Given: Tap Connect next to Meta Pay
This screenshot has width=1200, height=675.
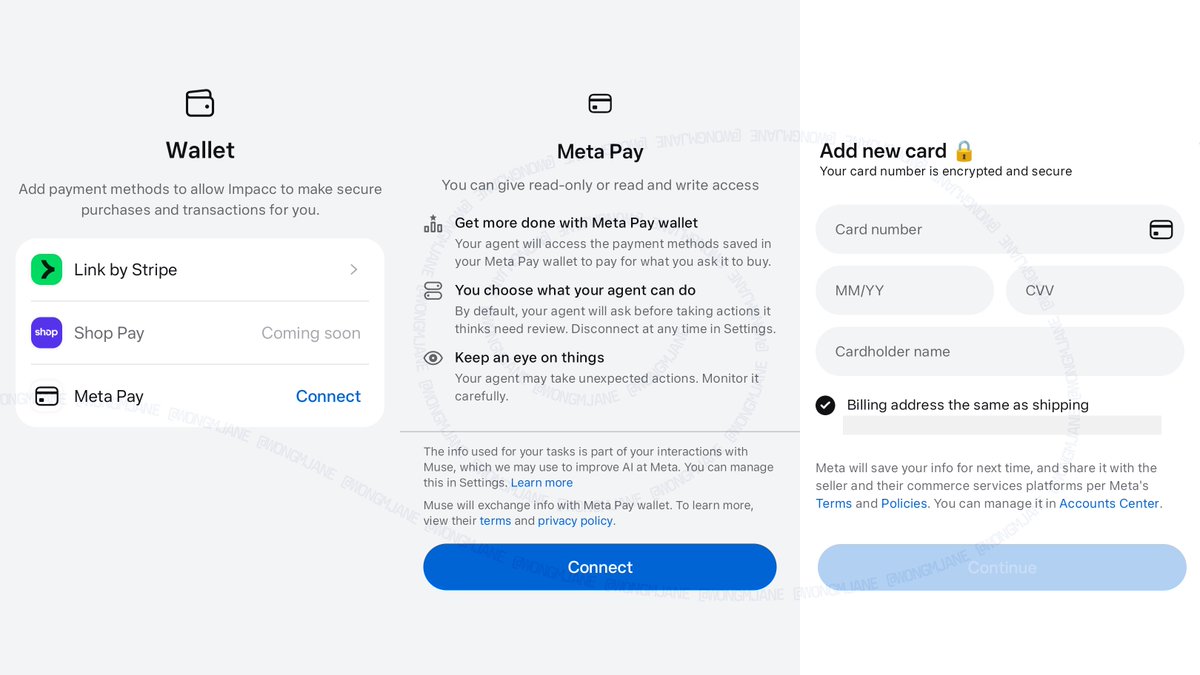Looking at the screenshot, I should tap(328, 396).
